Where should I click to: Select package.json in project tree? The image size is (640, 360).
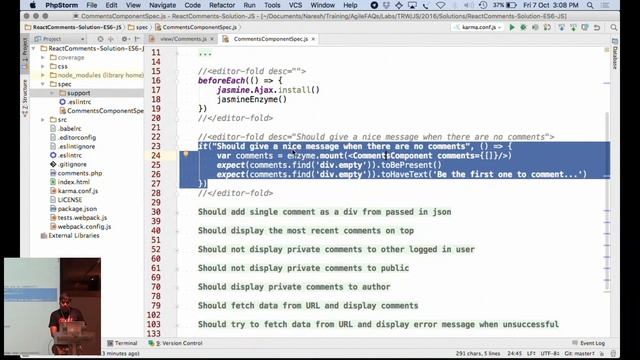[x=77, y=209]
